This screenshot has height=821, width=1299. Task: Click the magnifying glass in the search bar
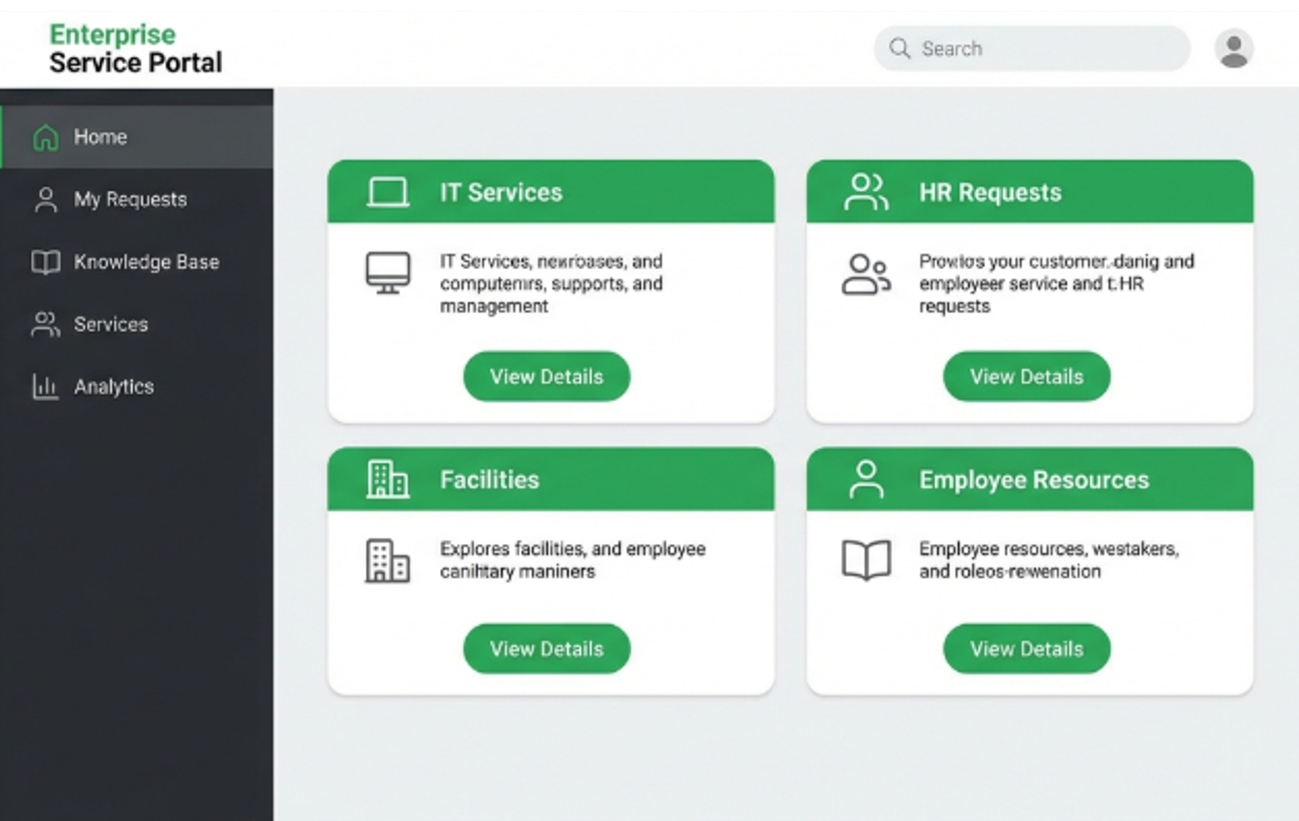(x=899, y=47)
